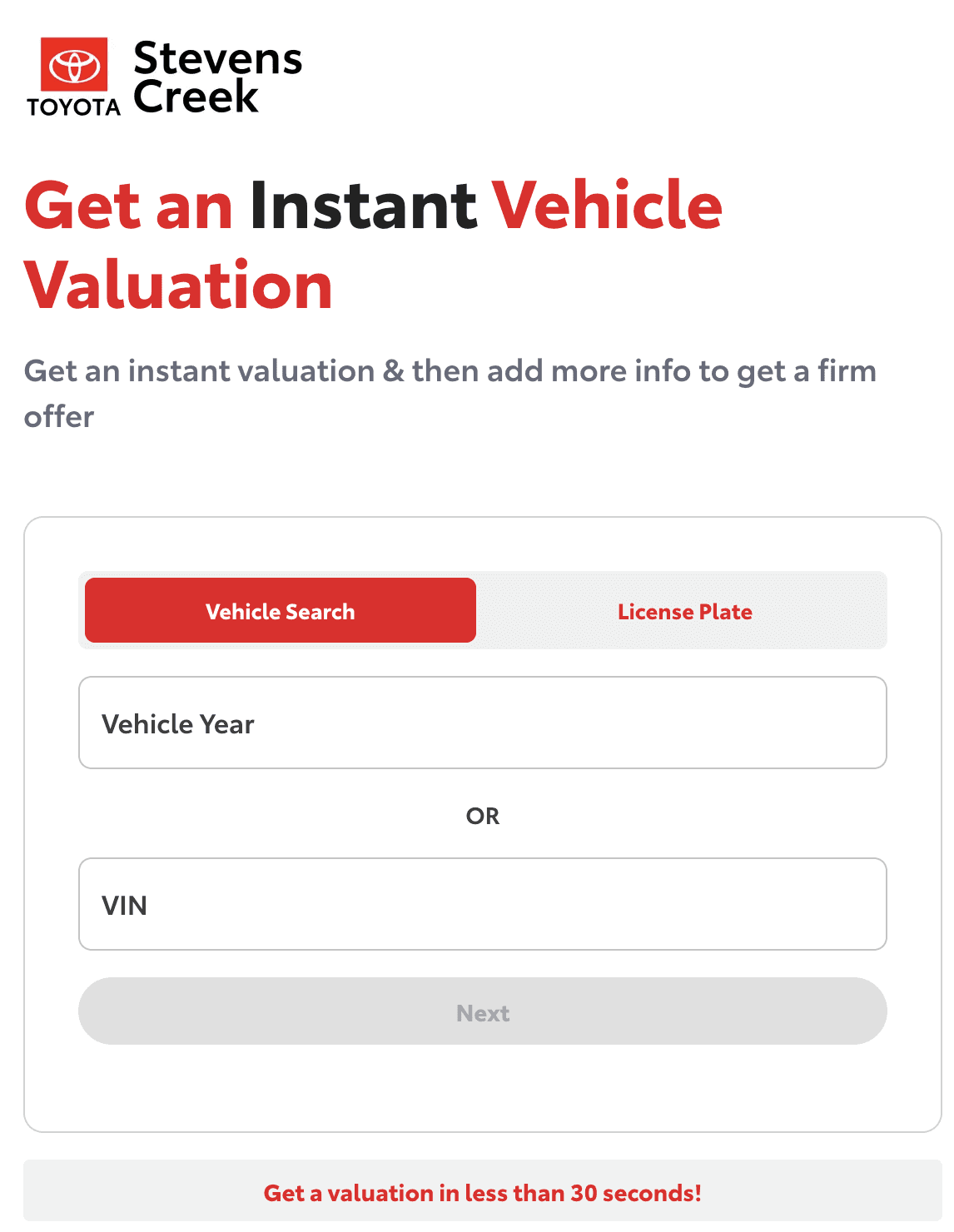Screen dimensions: 954x1232
Task: Open the Vehicle Year dropdown field
Action: point(483,723)
